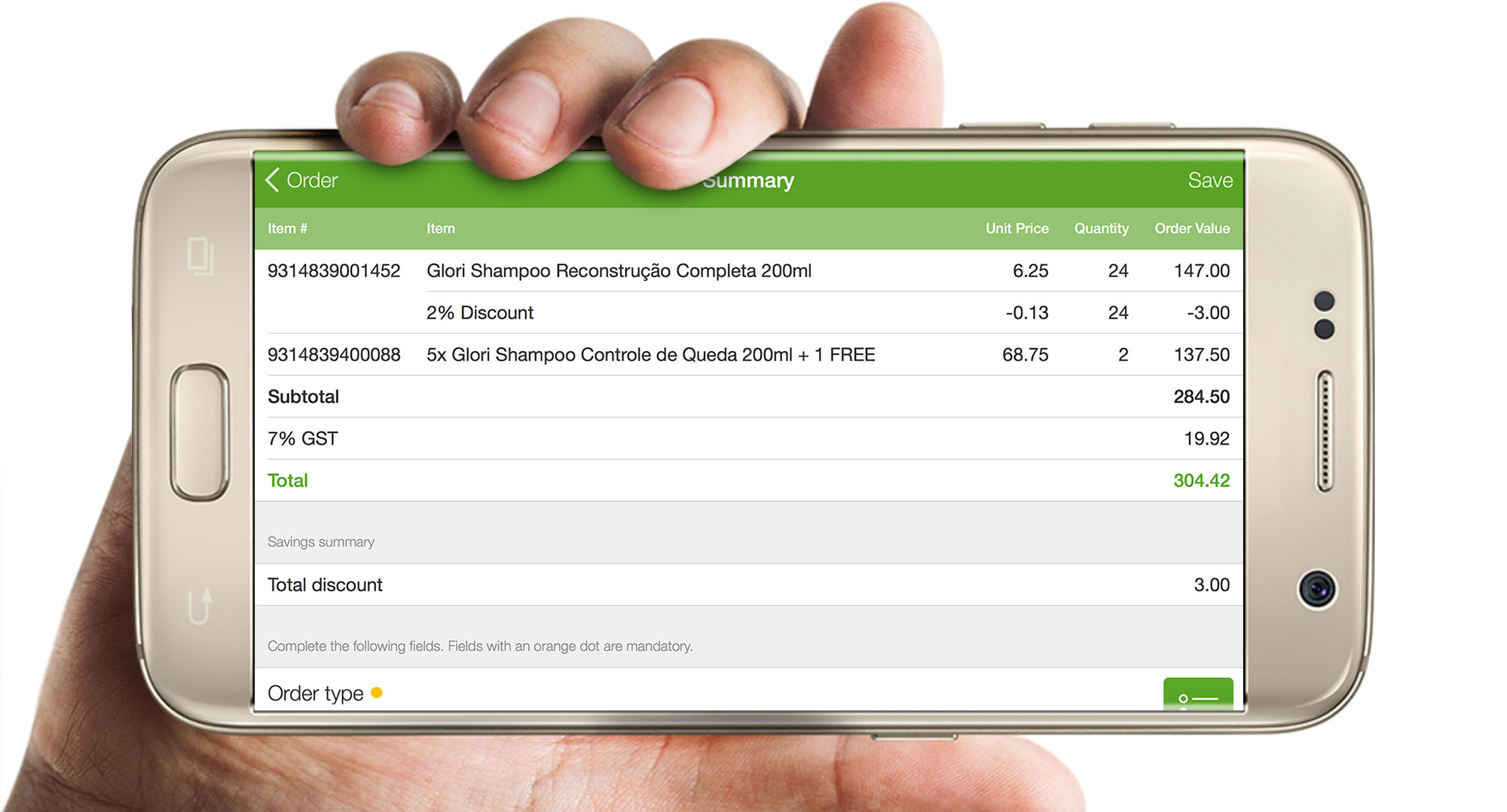Tap the back chevron beside Order
1507x812 pixels.
point(272,180)
